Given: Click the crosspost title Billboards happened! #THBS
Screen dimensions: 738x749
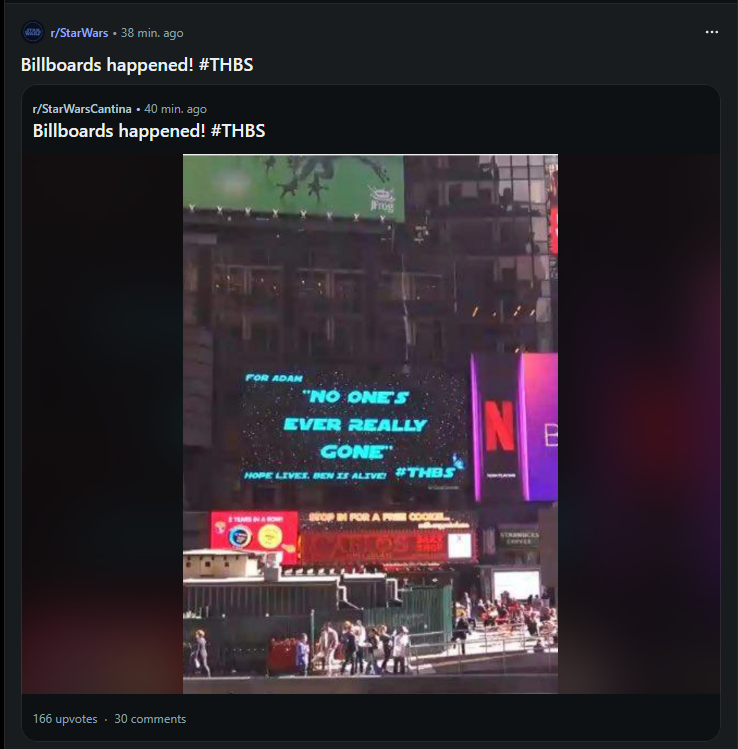Looking at the screenshot, I should [x=149, y=131].
